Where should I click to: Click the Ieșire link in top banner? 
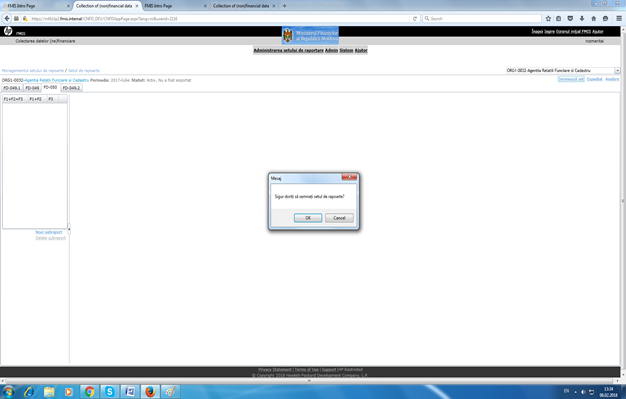tap(549, 31)
